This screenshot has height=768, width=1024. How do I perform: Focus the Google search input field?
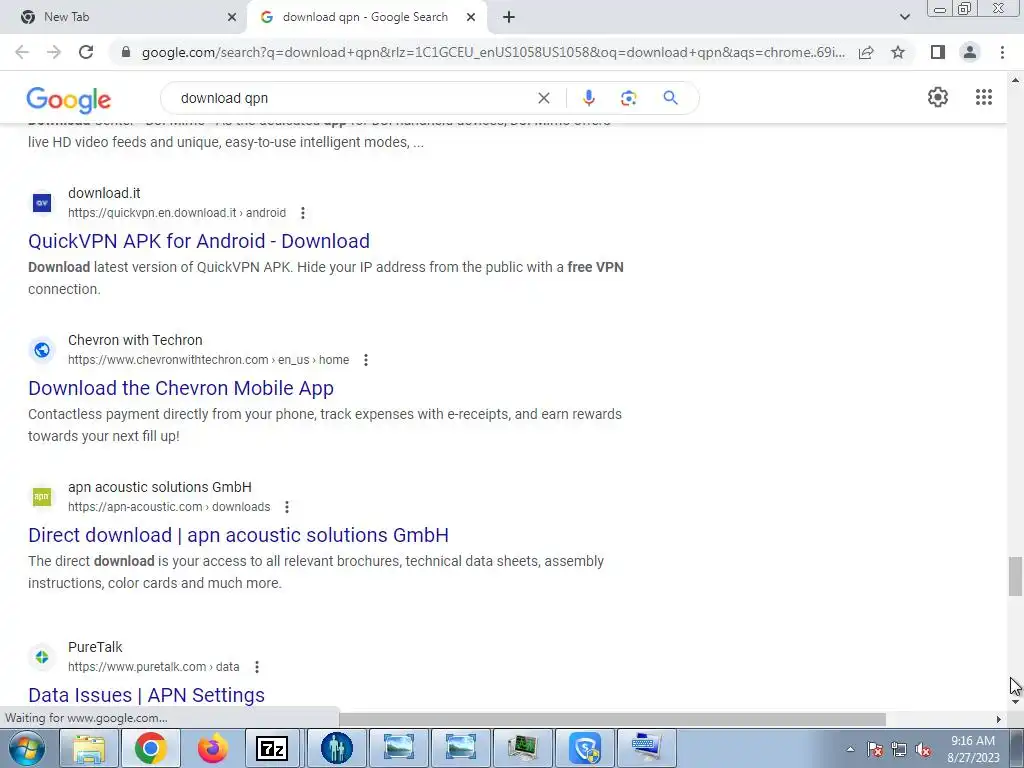pyautogui.click(x=353, y=98)
